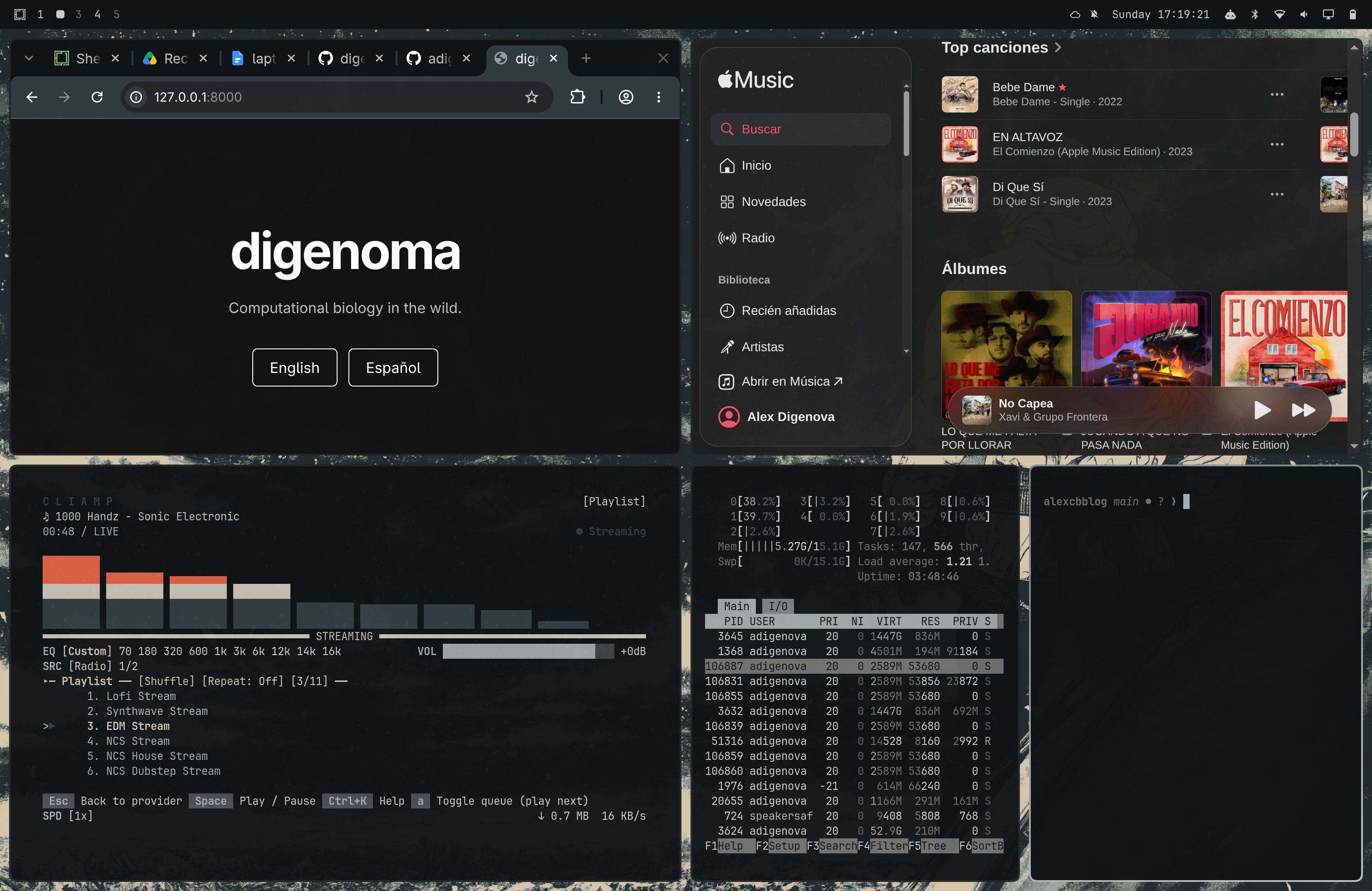The height and width of the screenshot is (891, 1372).
Task: Select 'Lofi Stream' in cliamp playlist
Action: click(141, 695)
